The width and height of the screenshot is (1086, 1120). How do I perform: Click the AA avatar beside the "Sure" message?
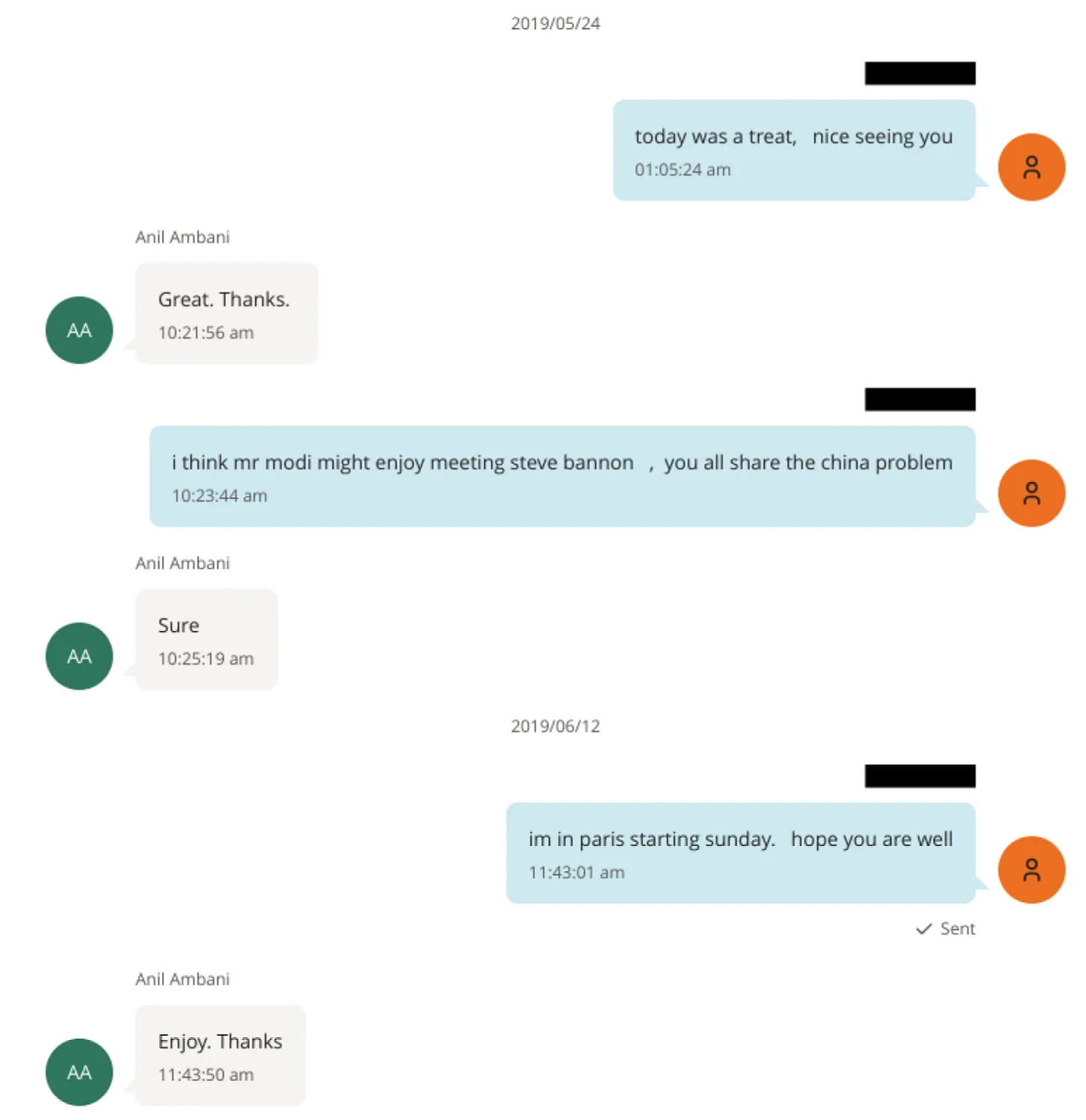click(79, 657)
